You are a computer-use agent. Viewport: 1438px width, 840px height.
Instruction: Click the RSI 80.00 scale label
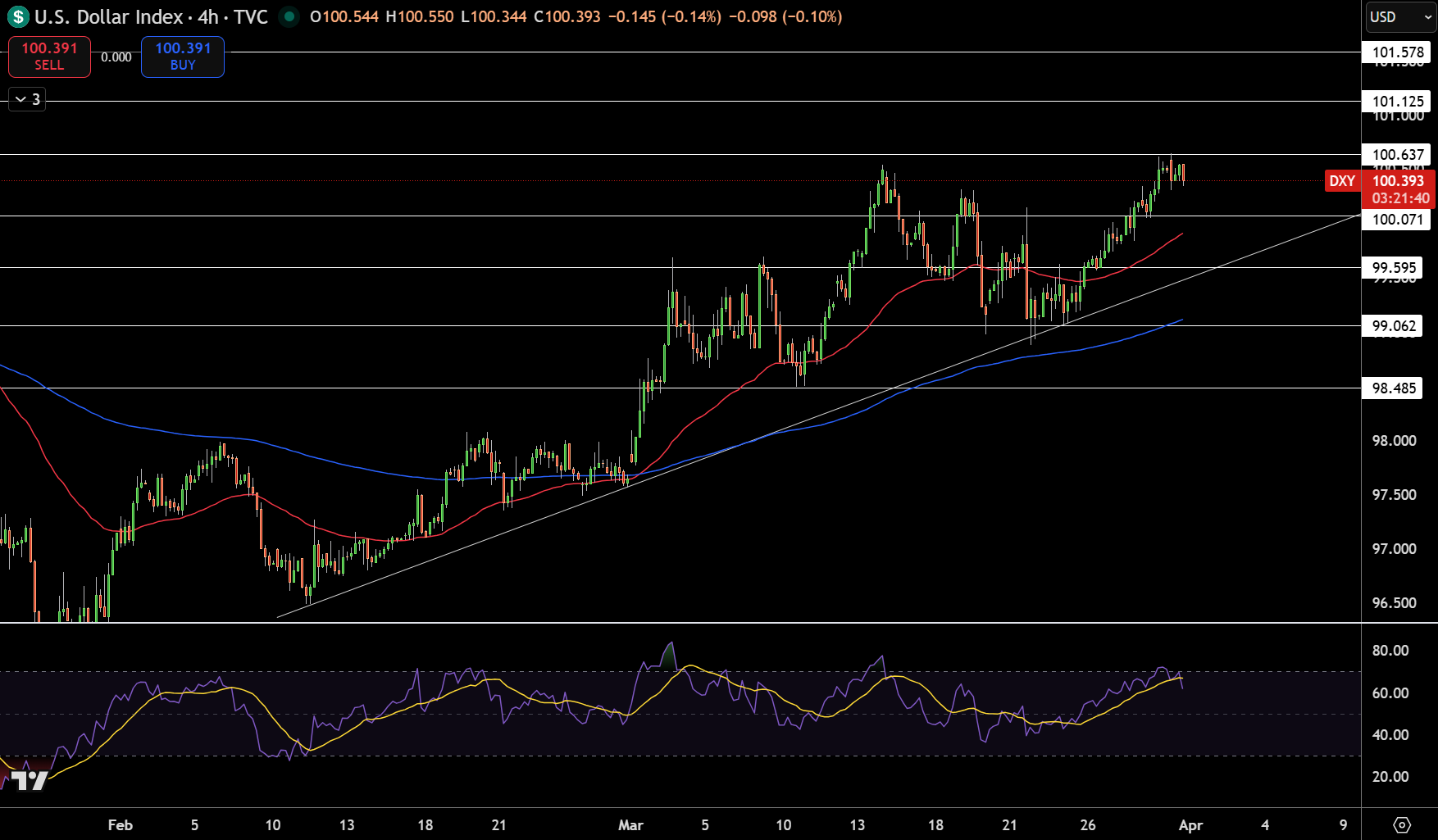click(x=1390, y=651)
